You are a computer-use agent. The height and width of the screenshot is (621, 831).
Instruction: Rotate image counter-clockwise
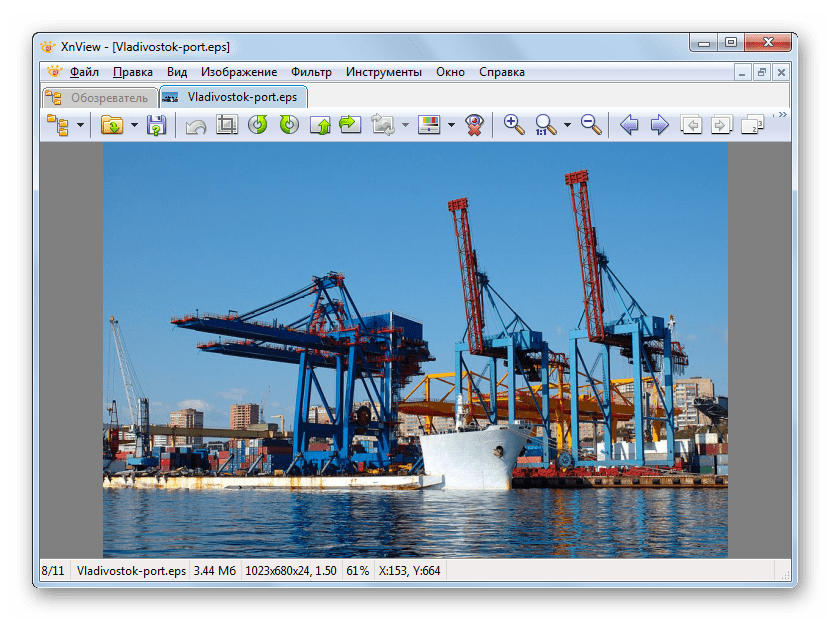[258, 125]
